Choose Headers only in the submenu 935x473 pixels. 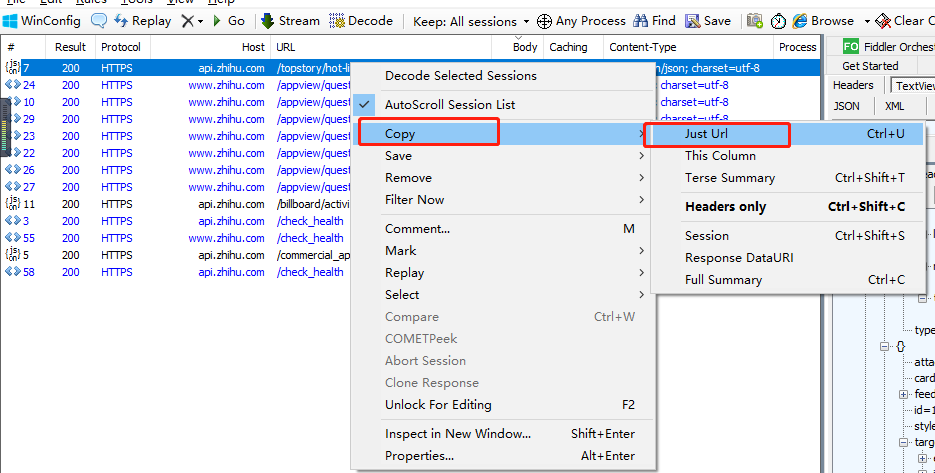click(x=725, y=207)
